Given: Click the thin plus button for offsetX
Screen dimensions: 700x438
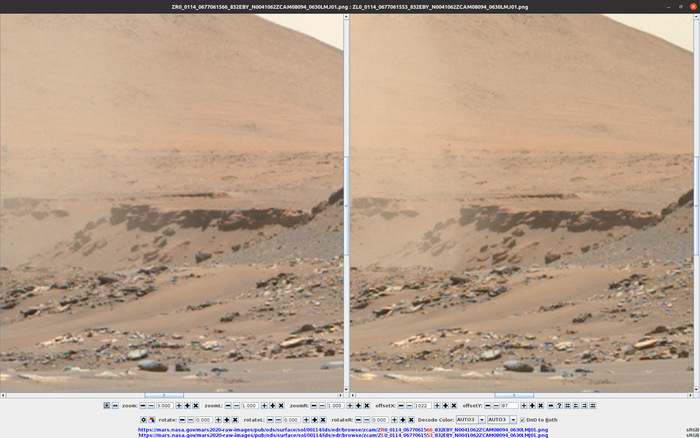Looking at the screenshot, I should pos(437,406).
